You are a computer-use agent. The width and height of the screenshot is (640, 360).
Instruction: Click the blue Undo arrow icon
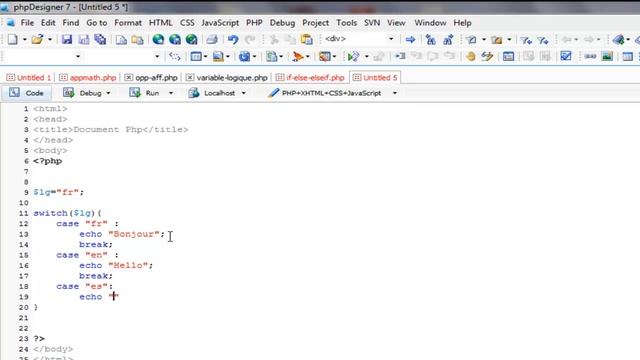(233, 39)
